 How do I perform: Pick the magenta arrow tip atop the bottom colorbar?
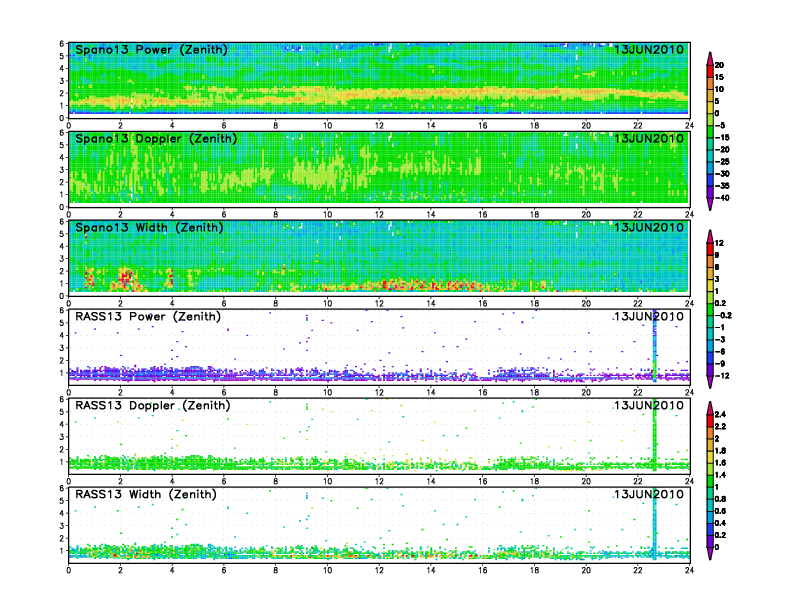pyautogui.click(x=710, y=408)
